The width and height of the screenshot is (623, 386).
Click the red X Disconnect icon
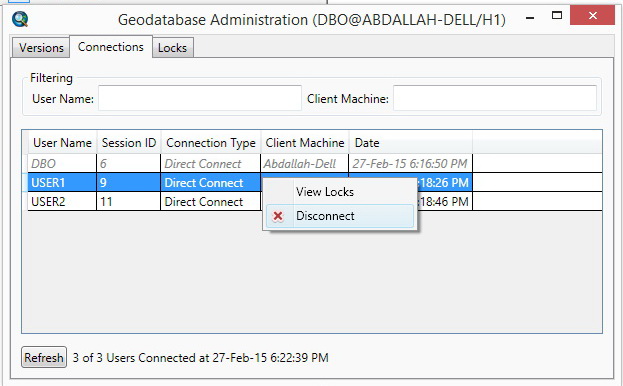click(x=278, y=216)
